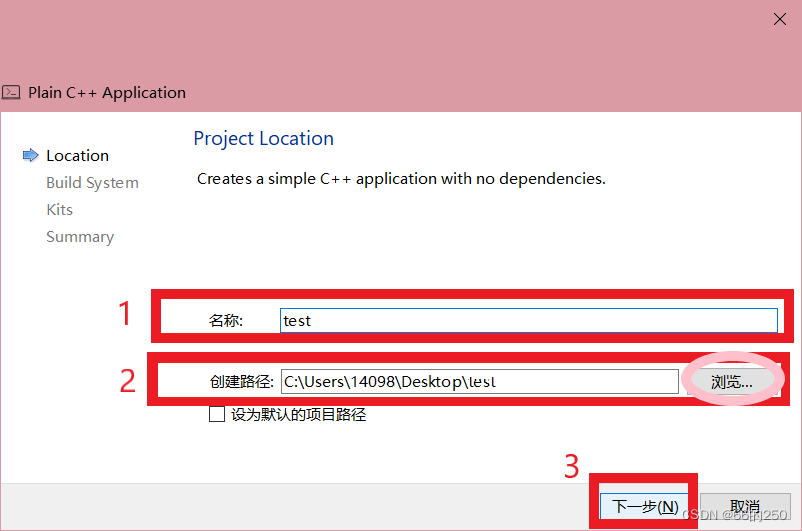Image resolution: width=802 pixels, height=531 pixels.
Task: Close the dialog with the X button
Action: [779, 19]
